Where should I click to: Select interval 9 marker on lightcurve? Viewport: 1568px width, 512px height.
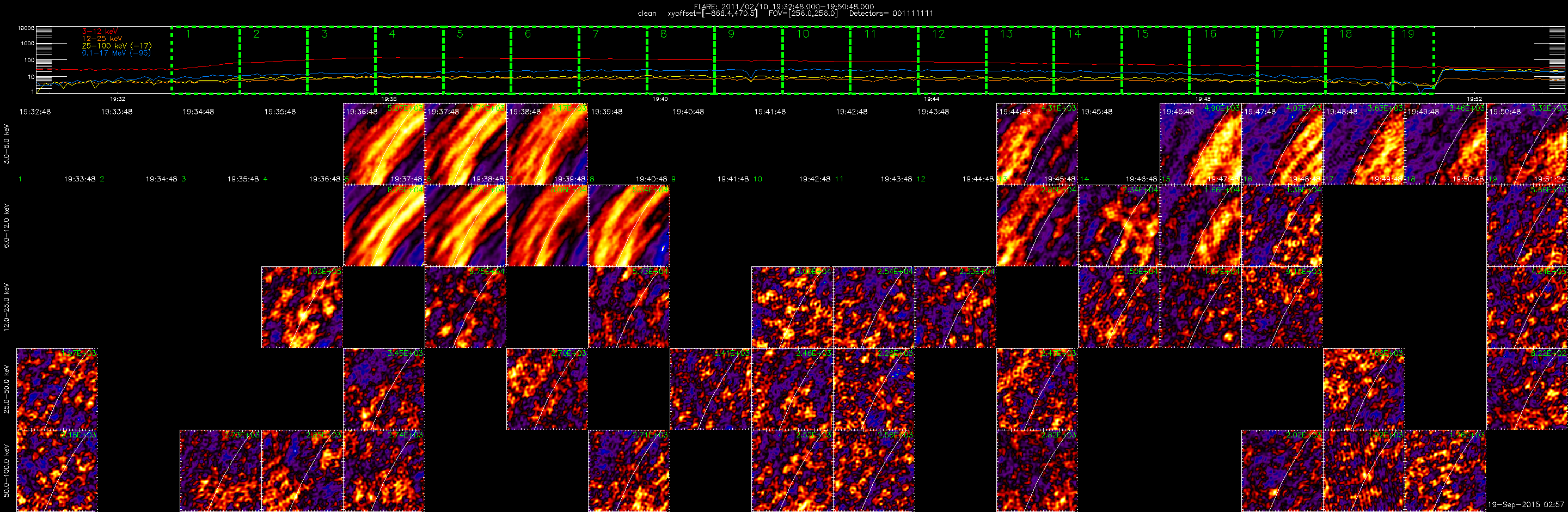tap(731, 34)
